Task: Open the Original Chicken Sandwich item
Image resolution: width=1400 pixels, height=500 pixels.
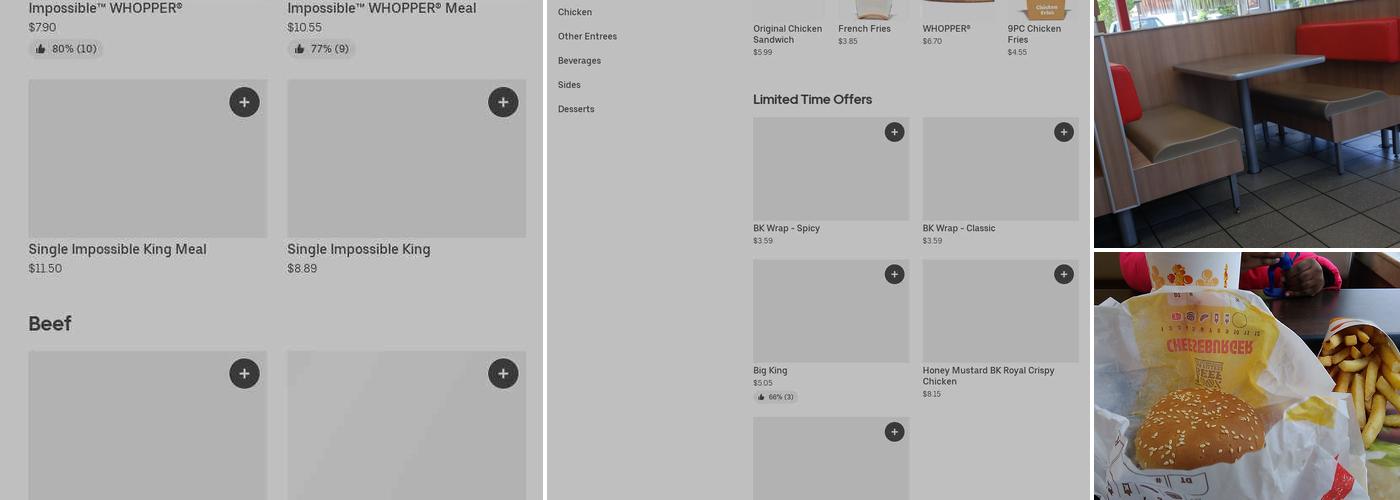Action: tap(787, 34)
